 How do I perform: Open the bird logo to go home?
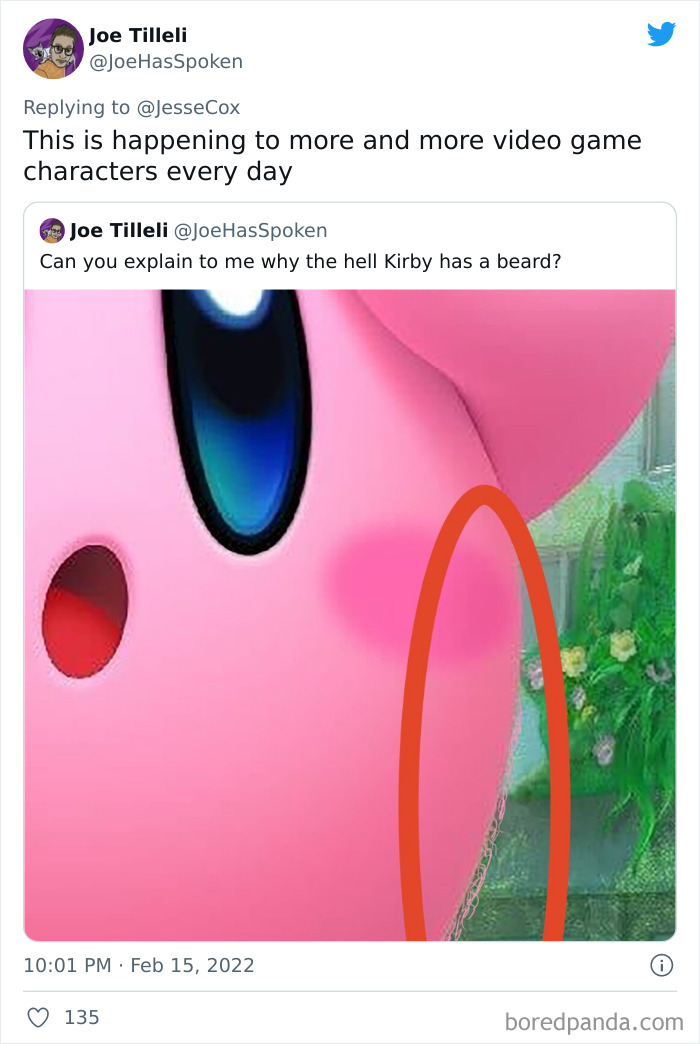pos(661,34)
